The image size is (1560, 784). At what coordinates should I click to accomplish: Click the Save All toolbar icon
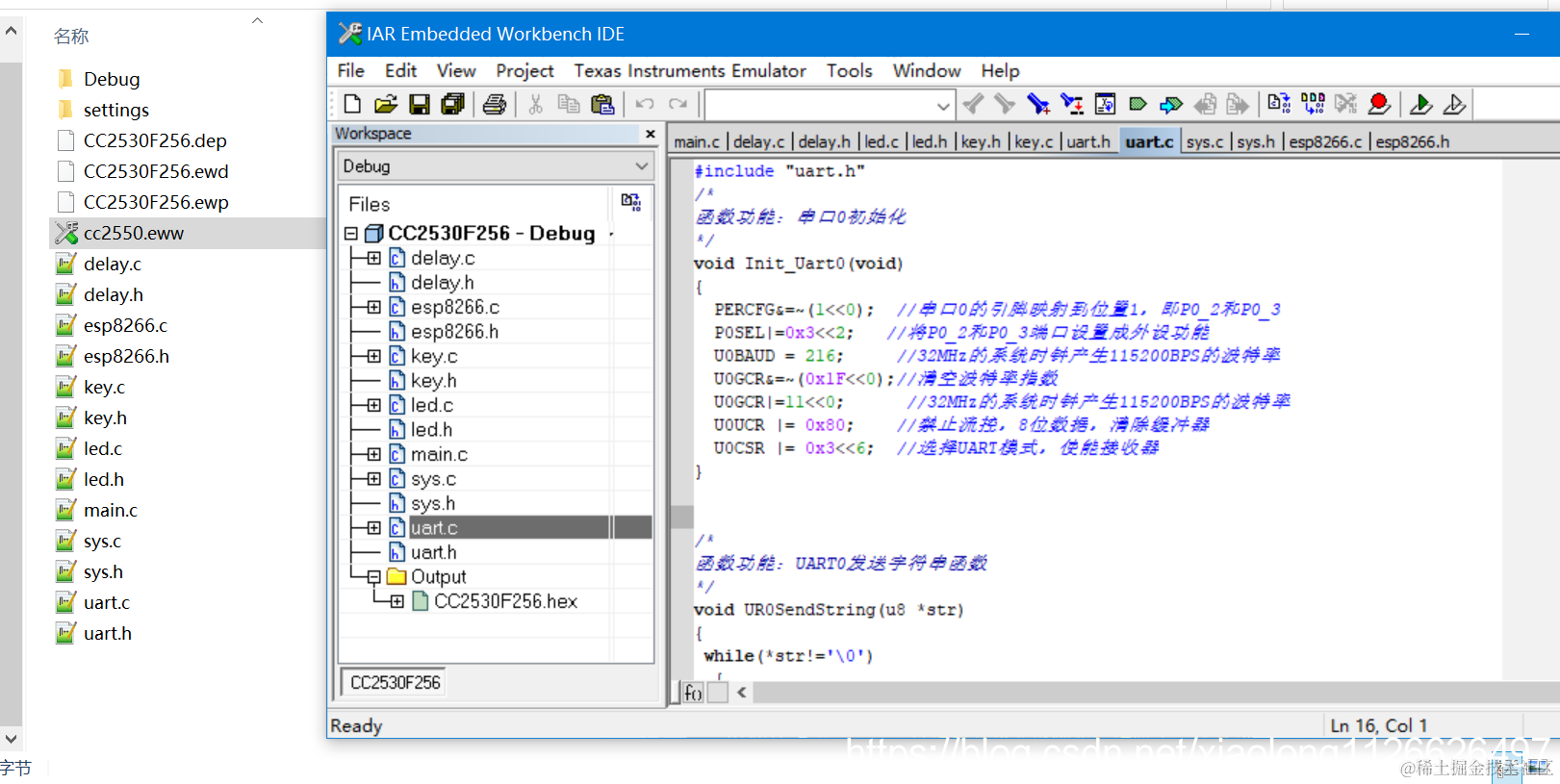click(452, 104)
